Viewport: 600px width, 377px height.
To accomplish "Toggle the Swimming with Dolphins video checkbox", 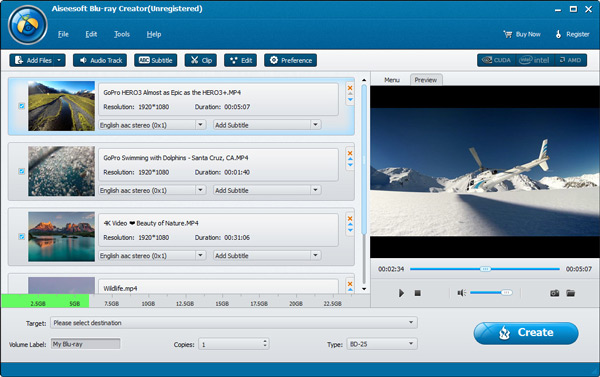I will [x=22, y=171].
